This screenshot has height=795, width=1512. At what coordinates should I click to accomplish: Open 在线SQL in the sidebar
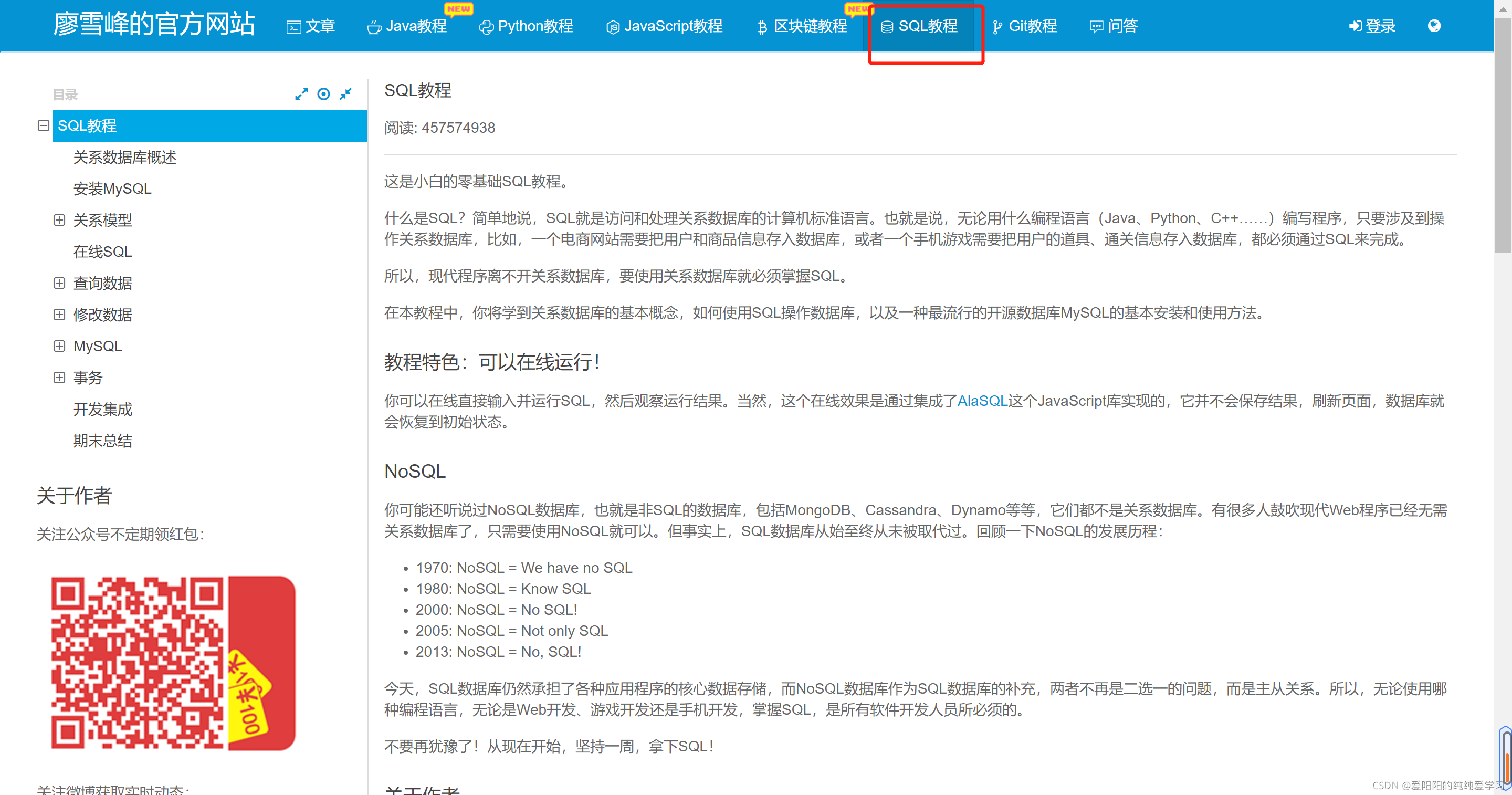pos(103,252)
